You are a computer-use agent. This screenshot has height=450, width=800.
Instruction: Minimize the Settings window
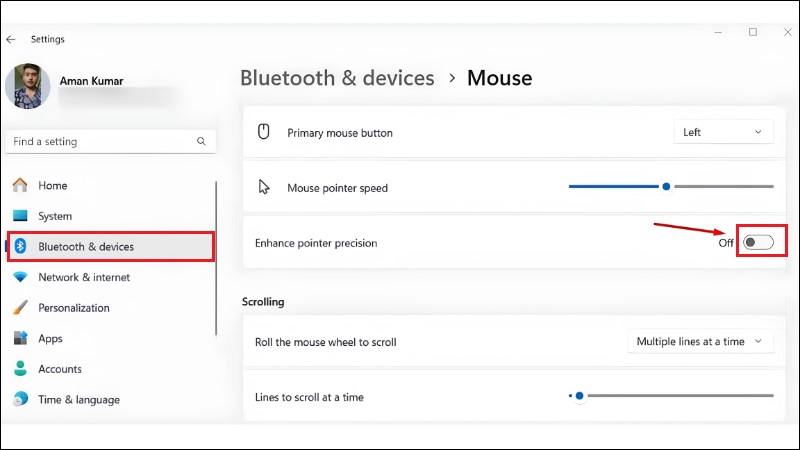click(x=718, y=32)
